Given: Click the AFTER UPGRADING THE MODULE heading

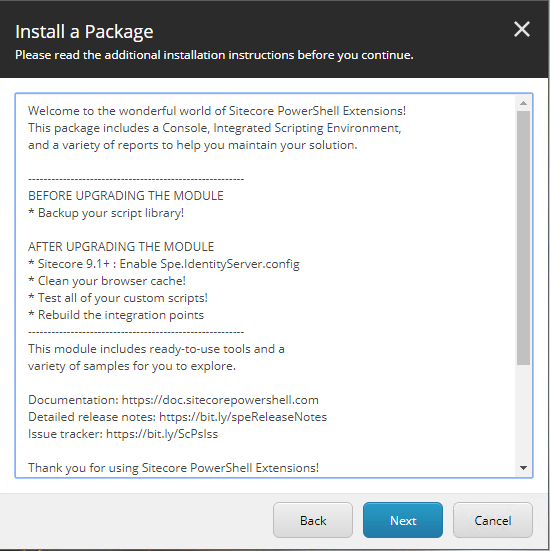Looking at the screenshot, I should pos(121,247).
